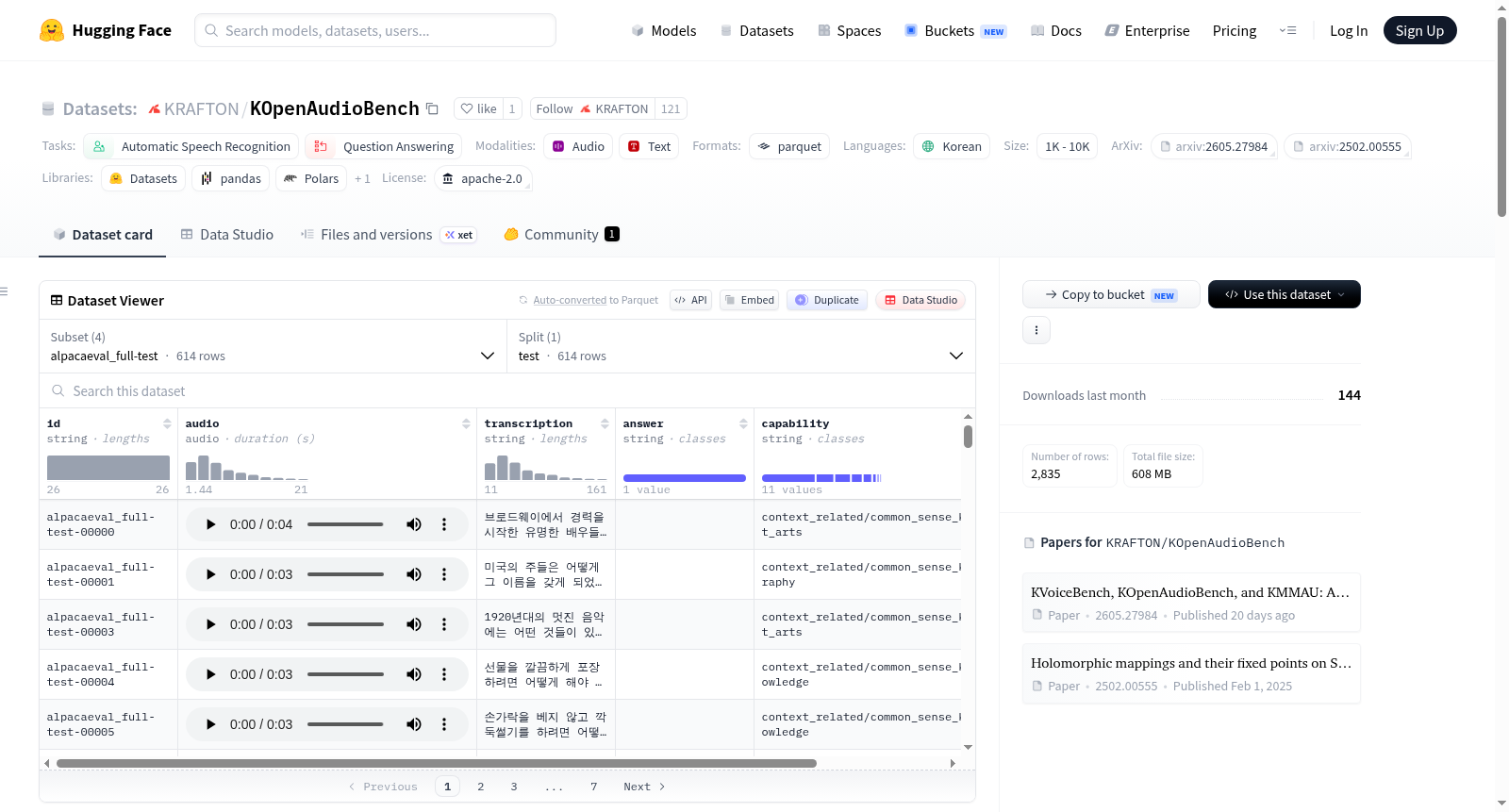This screenshot has width=1509, height=812.
Task: Click the Sign Up button
Action: coord(1419,30)
